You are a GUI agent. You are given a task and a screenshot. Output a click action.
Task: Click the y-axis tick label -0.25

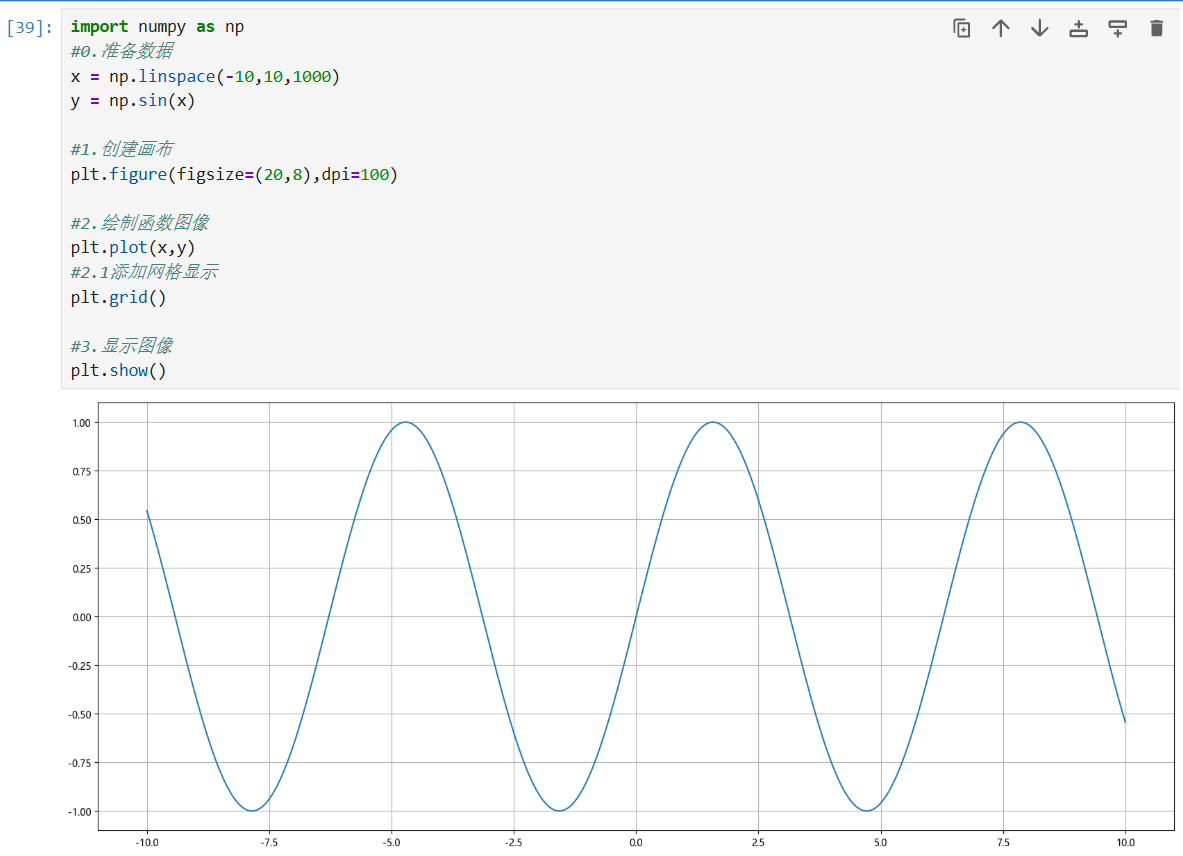pos(80,666)
